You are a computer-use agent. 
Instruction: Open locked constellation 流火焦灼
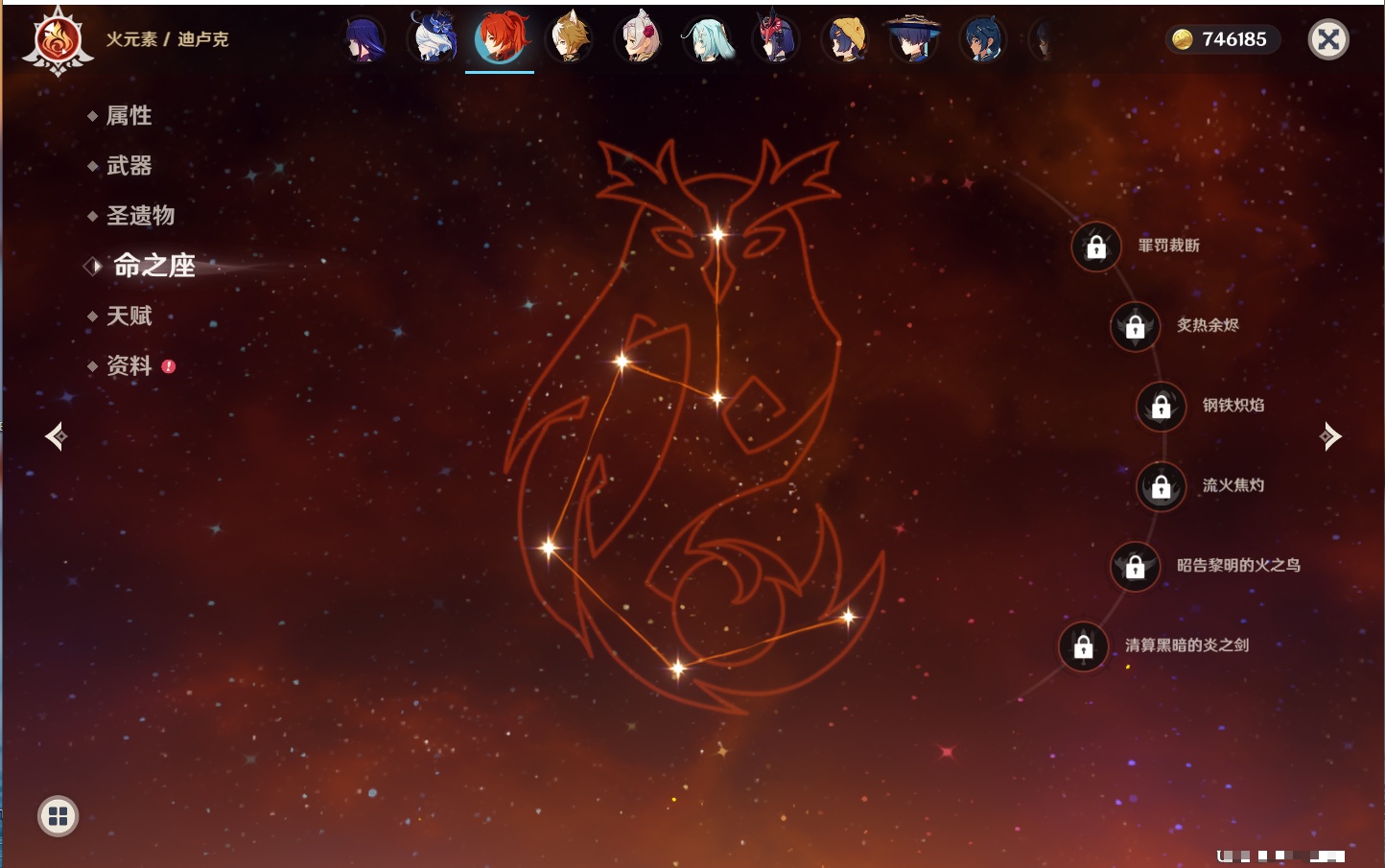pyautogui.click(x=1162, y=486)
